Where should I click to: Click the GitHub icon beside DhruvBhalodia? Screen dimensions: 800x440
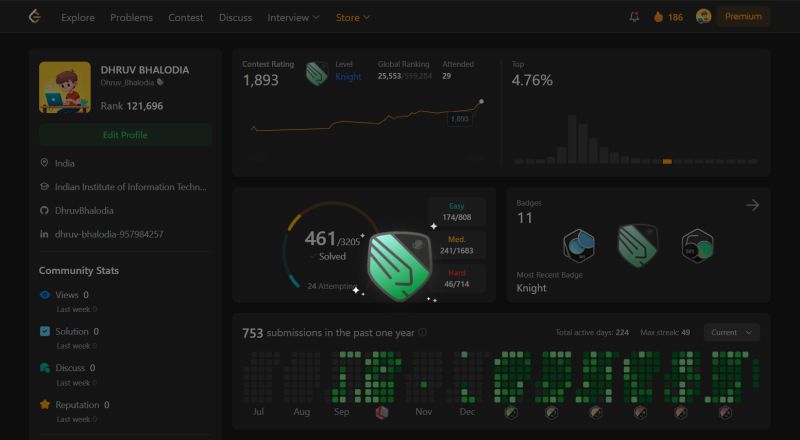[x=44, y=210]
